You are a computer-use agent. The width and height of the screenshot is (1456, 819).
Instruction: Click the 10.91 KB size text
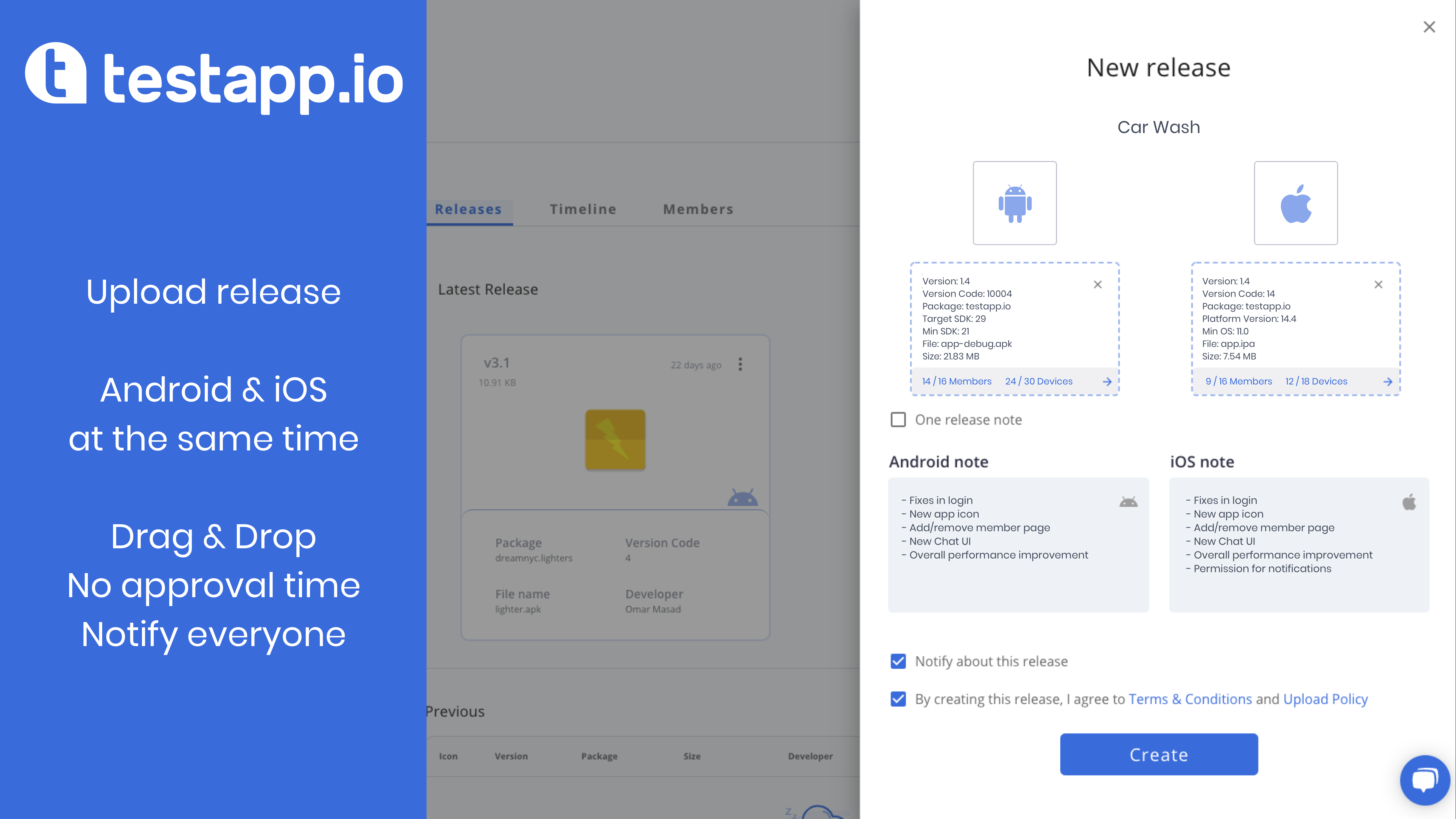(x=497, y=383)
